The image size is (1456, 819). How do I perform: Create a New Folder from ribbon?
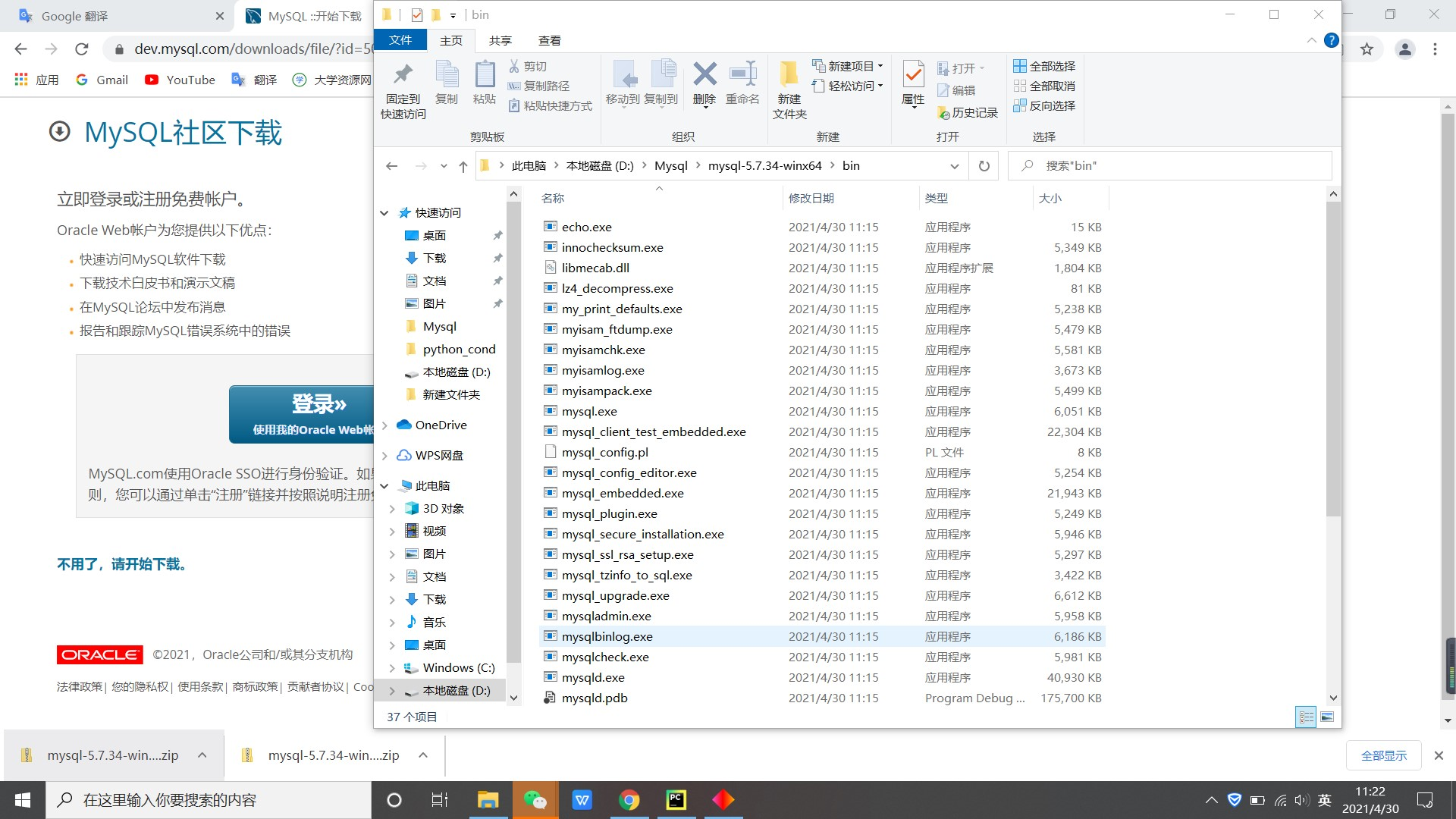click(x=789, y=90)
